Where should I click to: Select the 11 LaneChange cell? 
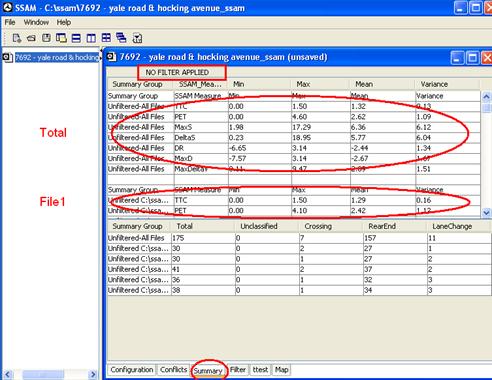click(x=459, y=238)
